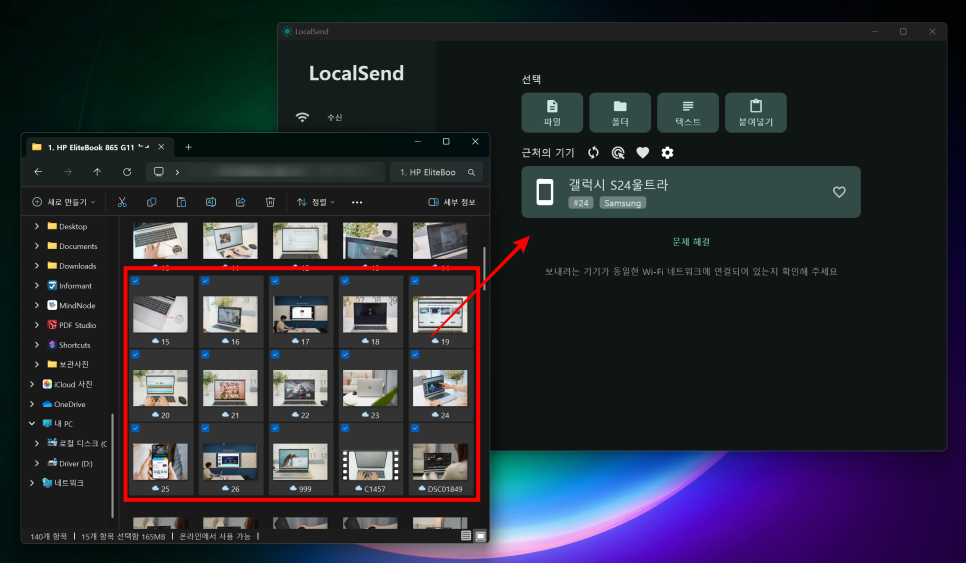Uncheck the checkbox on image 15

(x=136, y=281)
